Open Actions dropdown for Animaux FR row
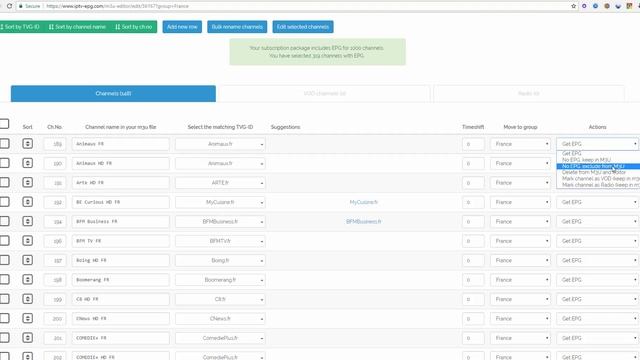640x360 pixels. tap(598, 144)
